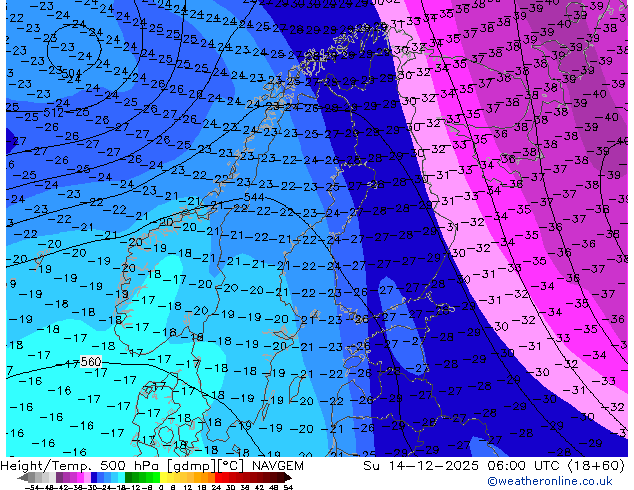Click the bright red swatch in the legend
Image resolution: width=634 pixels, height=490 pixels.
(218, 477)
